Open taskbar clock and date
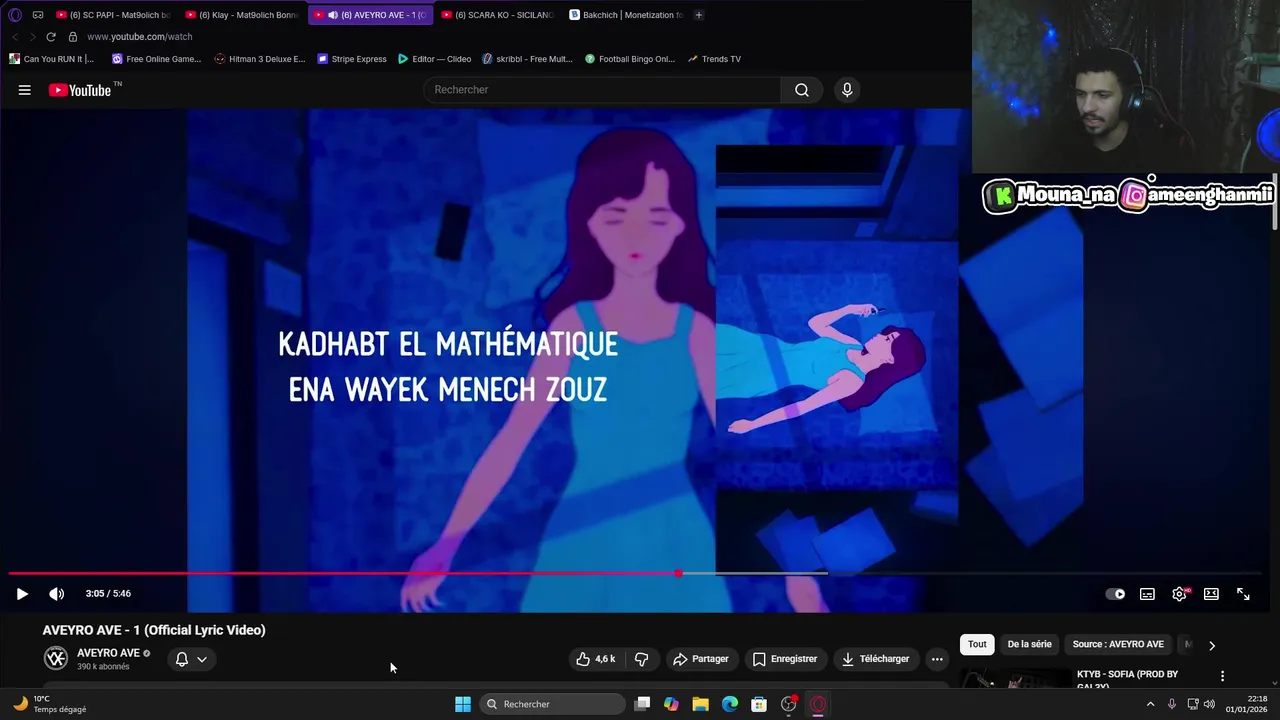The width and height of the screenshot is (1280, 720). [1247, 704]
